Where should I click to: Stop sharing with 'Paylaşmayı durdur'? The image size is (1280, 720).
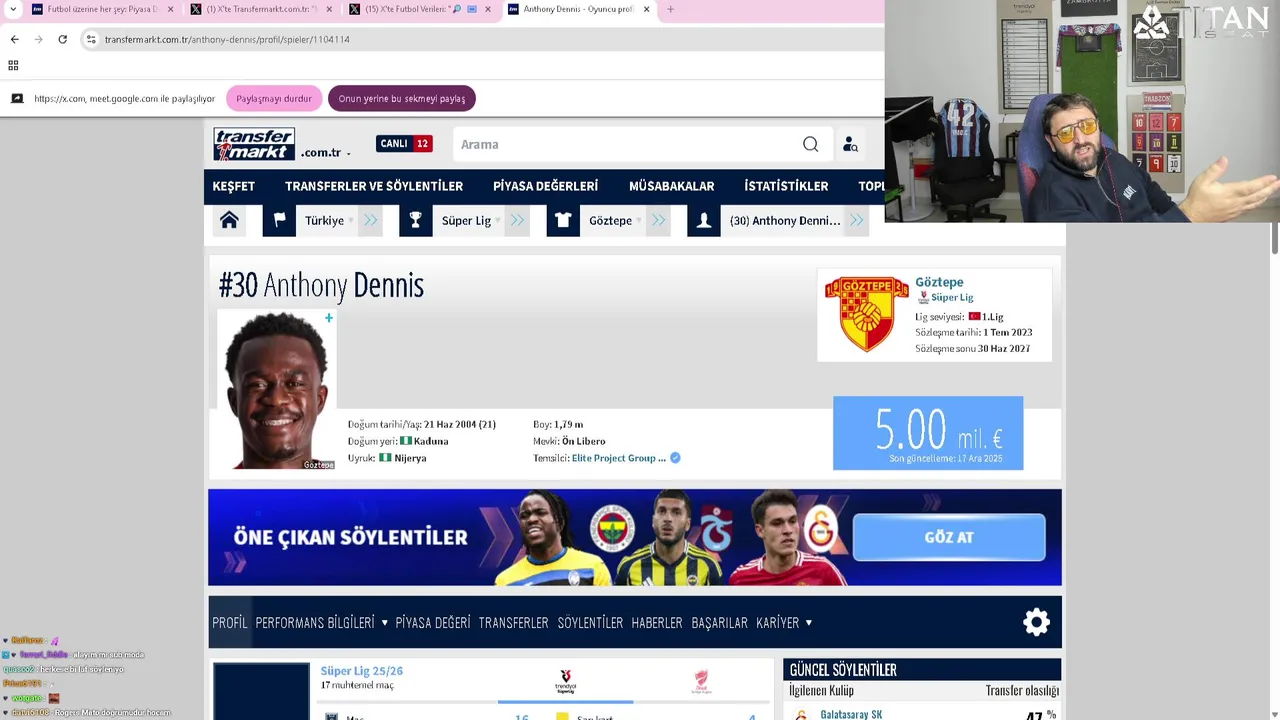274,98
